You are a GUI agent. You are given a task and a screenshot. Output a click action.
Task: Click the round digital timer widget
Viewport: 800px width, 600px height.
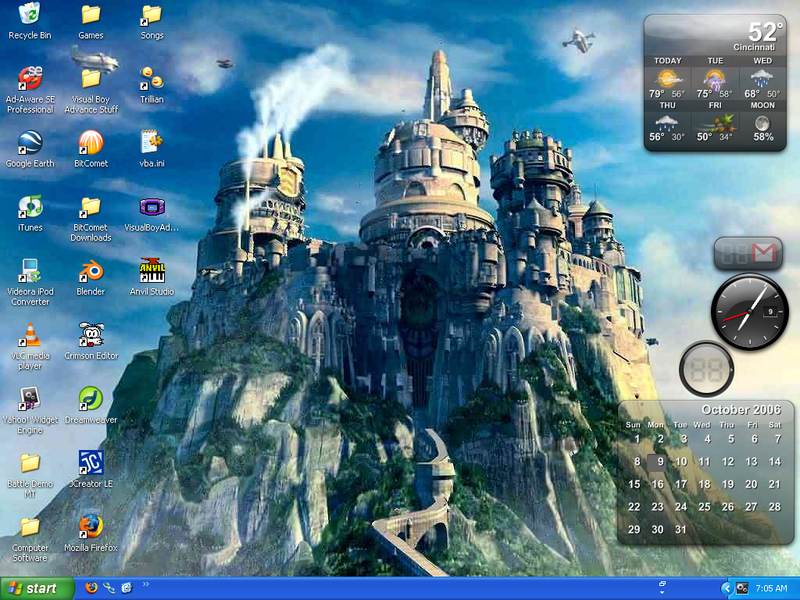point(706,369)
